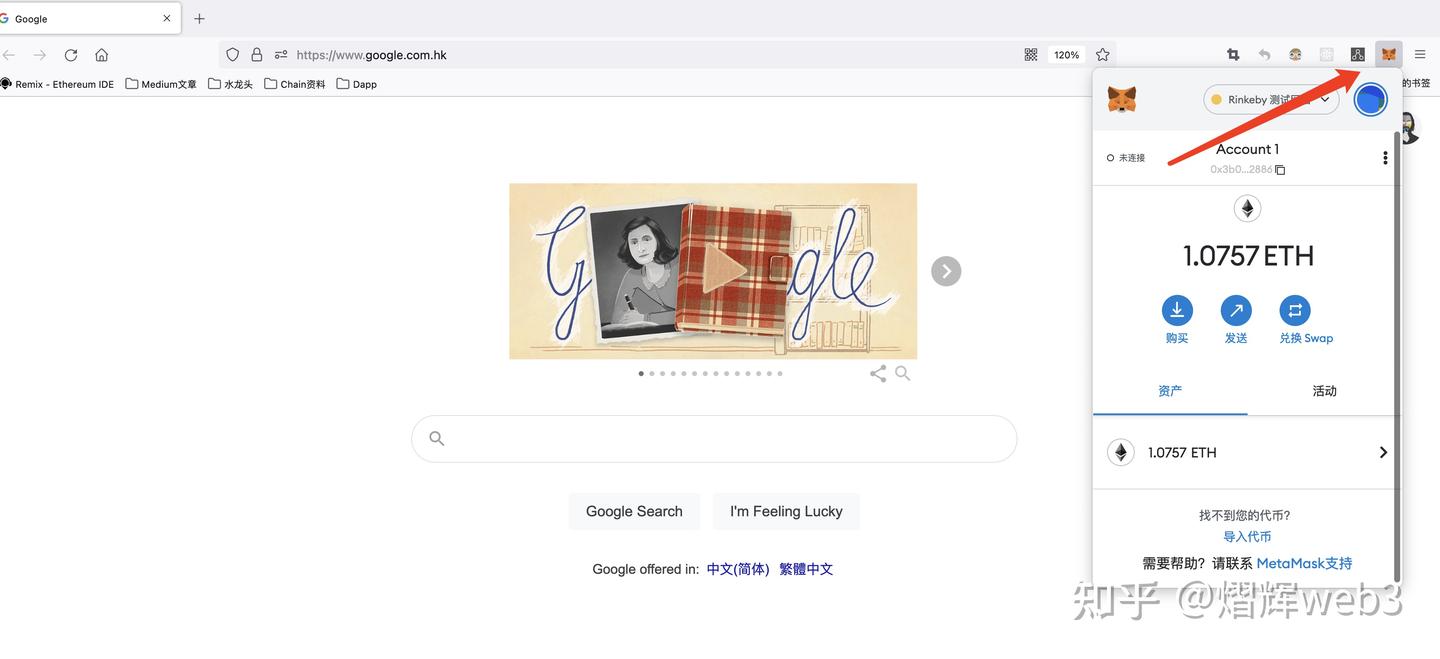Viewport: 1440px width, 659px height.
Task: Click the Google Search button
Action: pos(634,511)
